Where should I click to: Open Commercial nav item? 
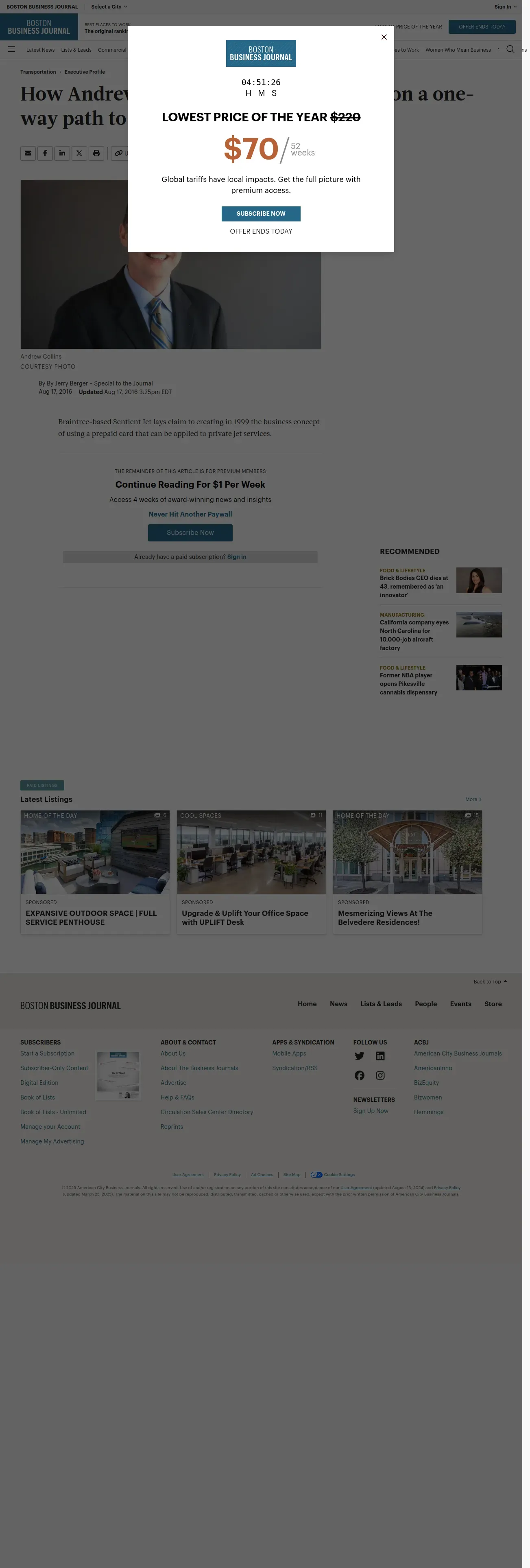pos(112,50)
